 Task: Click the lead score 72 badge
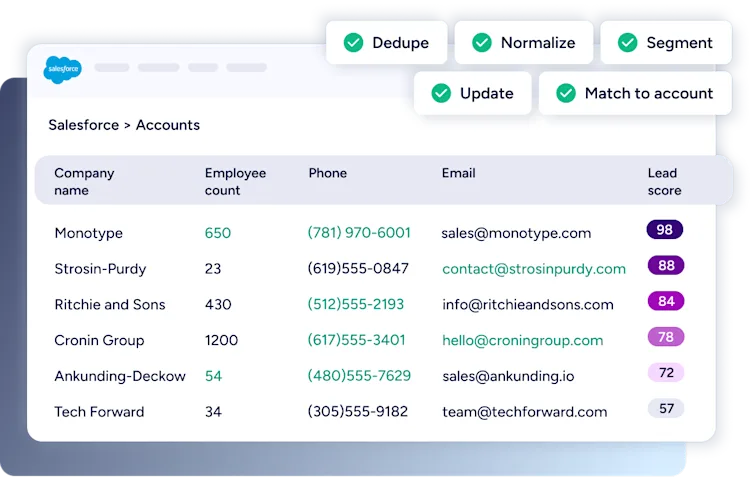(666, 373)
